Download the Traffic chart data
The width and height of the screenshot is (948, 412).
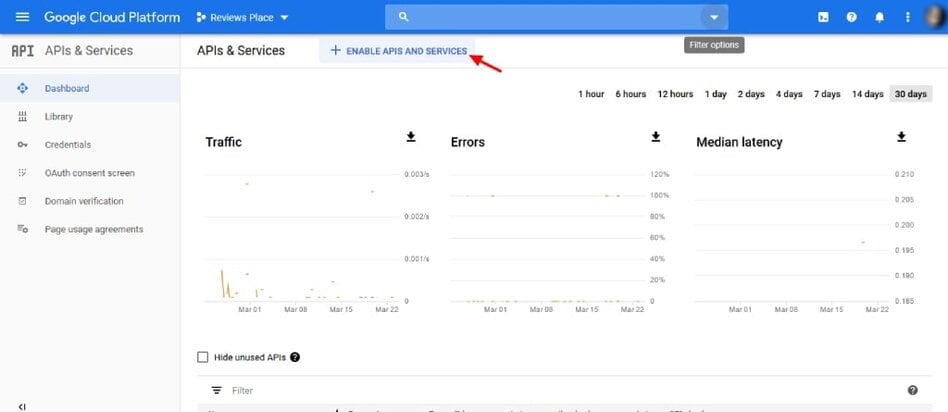tap(410, 137)
